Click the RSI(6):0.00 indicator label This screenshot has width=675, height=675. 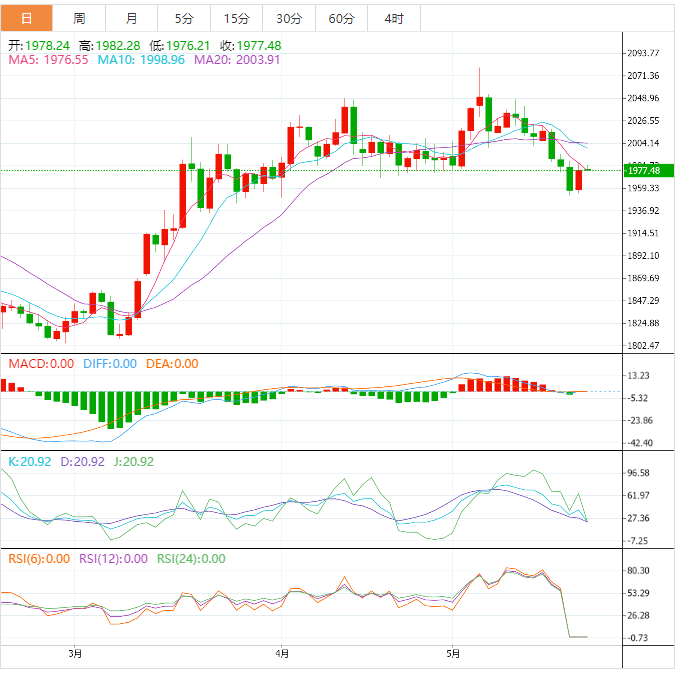40,559
